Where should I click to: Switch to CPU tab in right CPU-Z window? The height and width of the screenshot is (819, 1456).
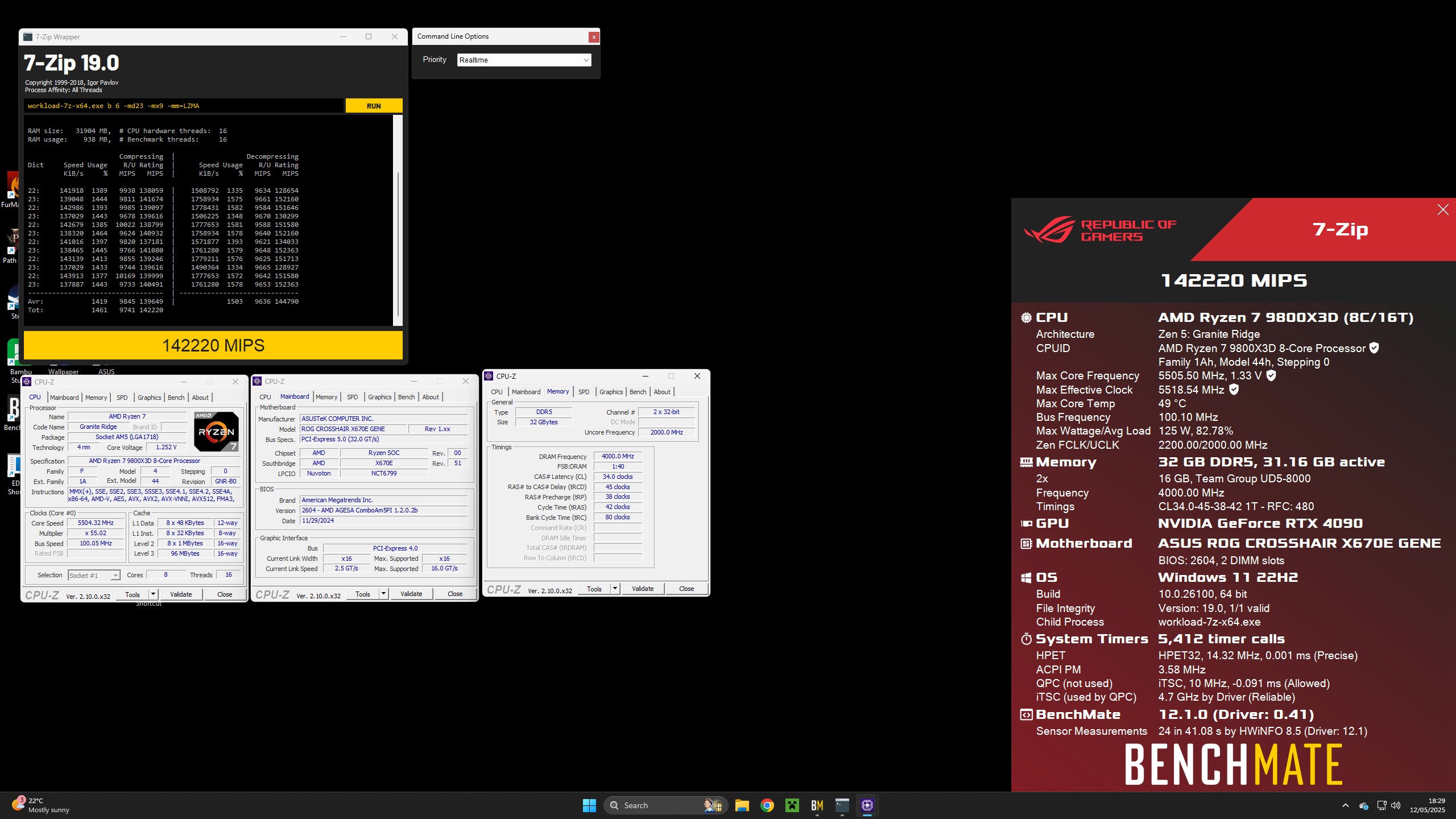(497, 392)
